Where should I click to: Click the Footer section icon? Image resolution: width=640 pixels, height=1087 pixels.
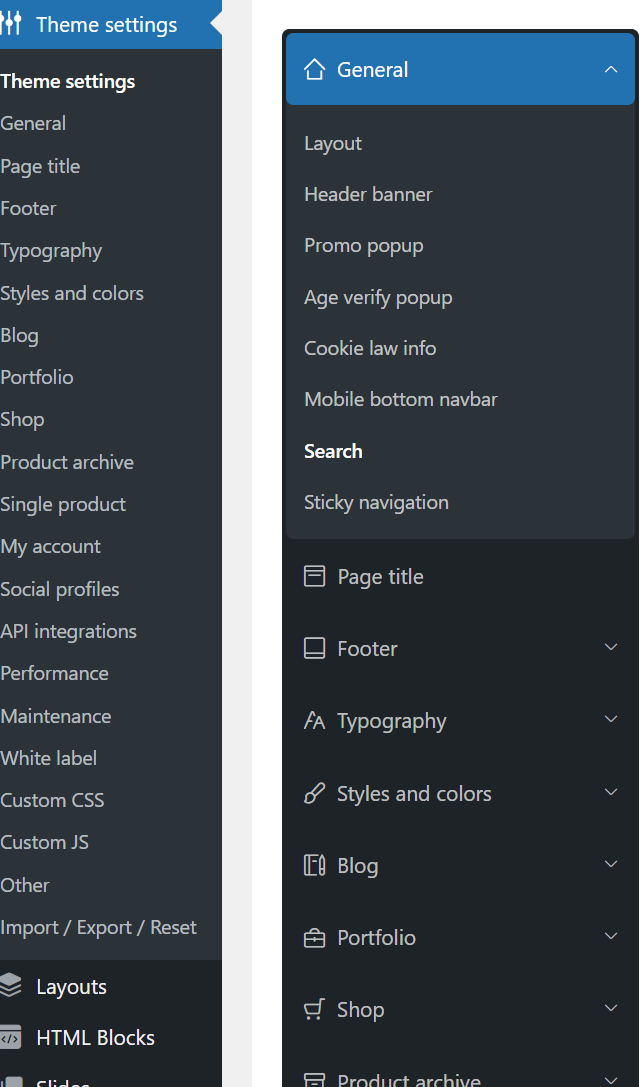pyautogui.click(x=314, y=649)
